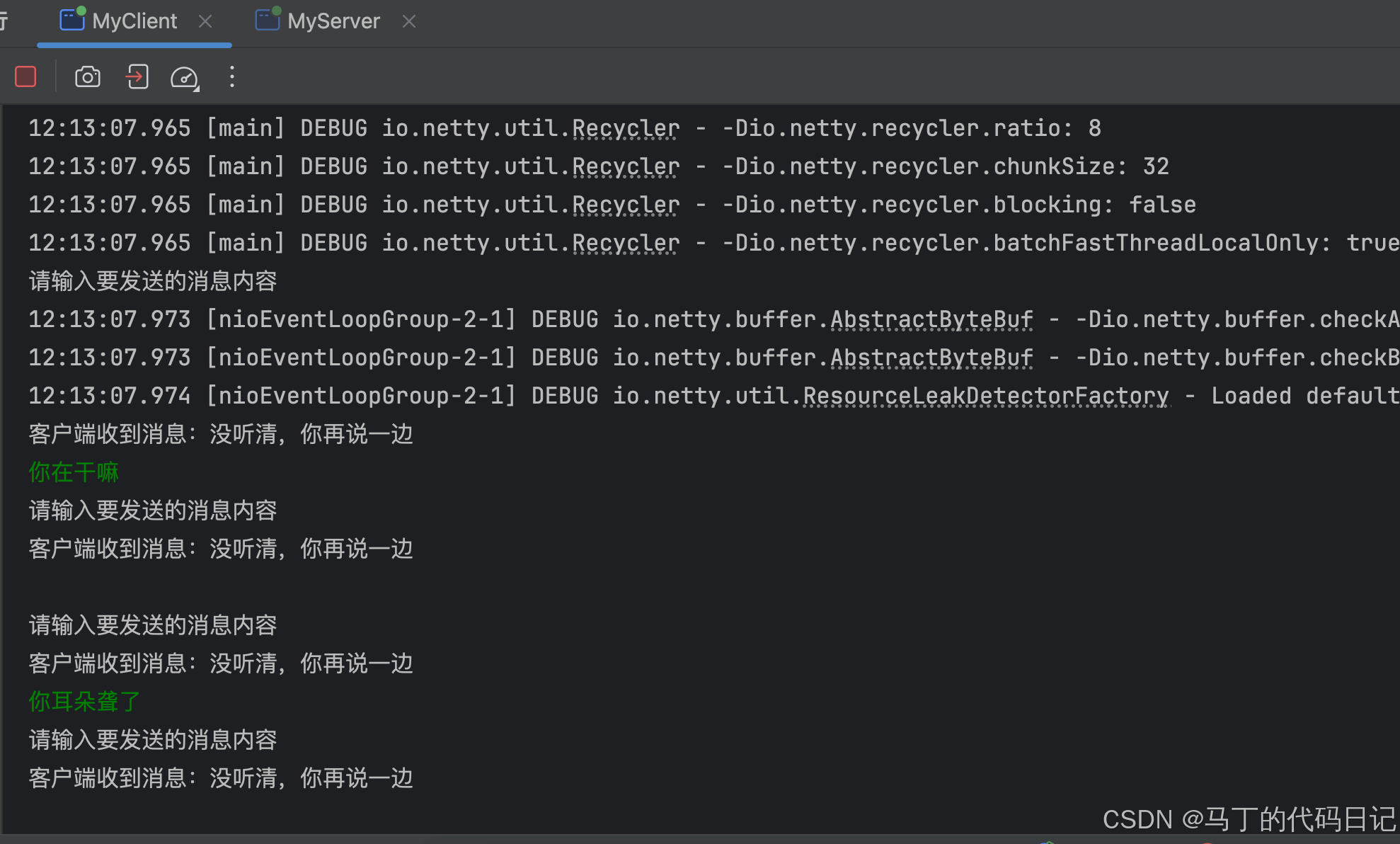Image resolution: width=1400 pixels, height=844 pixels.
Task: Click log value 'ratio: 8'
Action: click(1047, 128)
